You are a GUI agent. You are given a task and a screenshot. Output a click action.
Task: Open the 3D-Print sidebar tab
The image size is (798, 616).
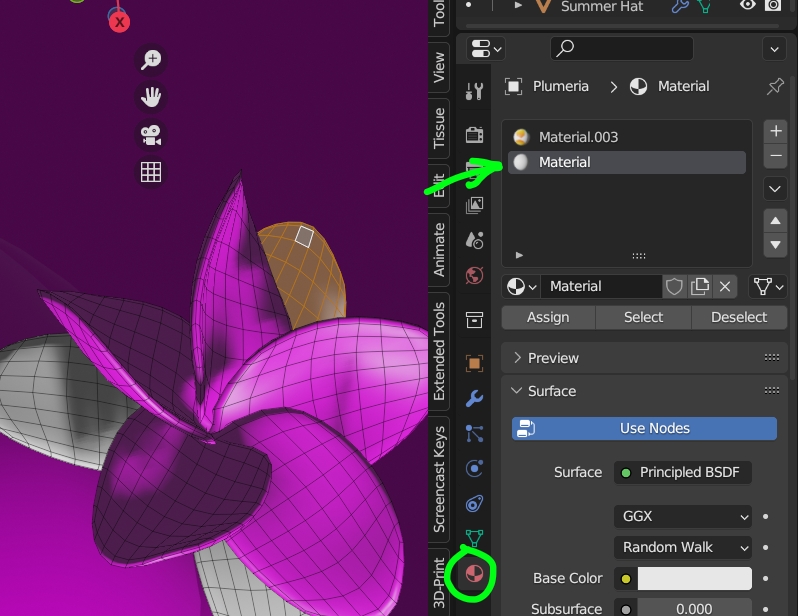click(x=439, y=583)
